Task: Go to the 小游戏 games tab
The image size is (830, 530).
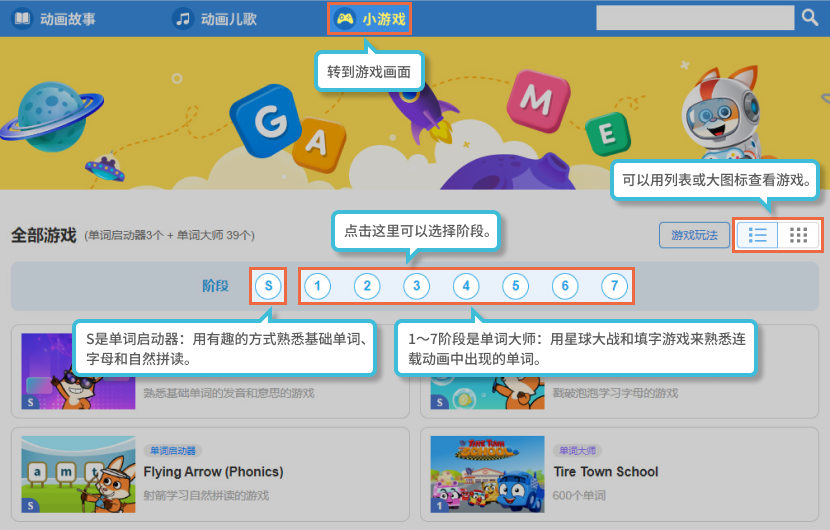Action: pyautogui.click(x=371, y=18)
